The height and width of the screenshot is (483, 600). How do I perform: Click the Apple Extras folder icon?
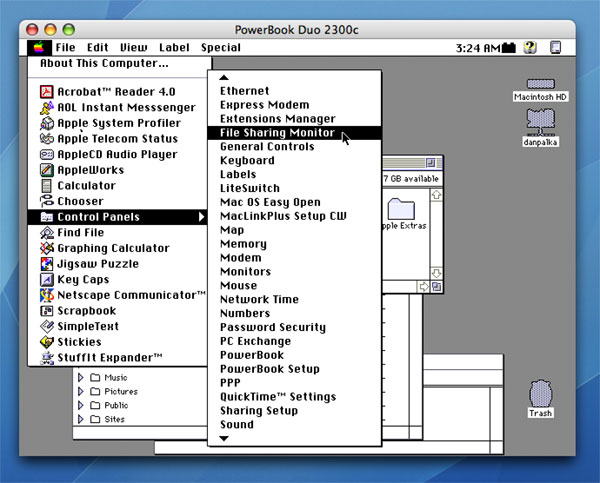(401, 208)
